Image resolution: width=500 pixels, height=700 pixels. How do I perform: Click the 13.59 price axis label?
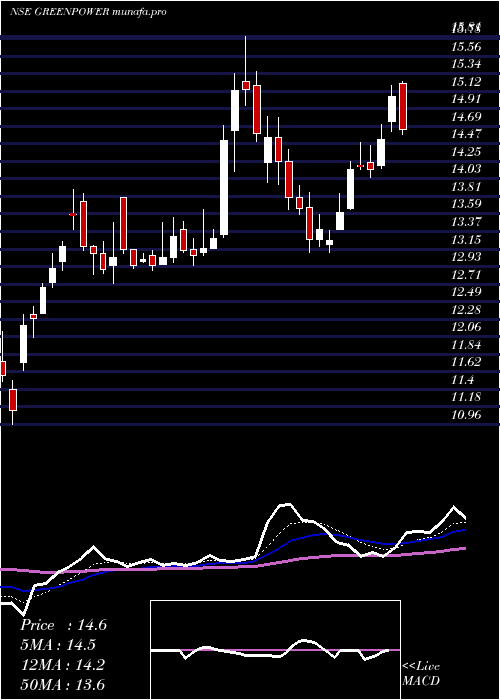click(x=466, y=204)
